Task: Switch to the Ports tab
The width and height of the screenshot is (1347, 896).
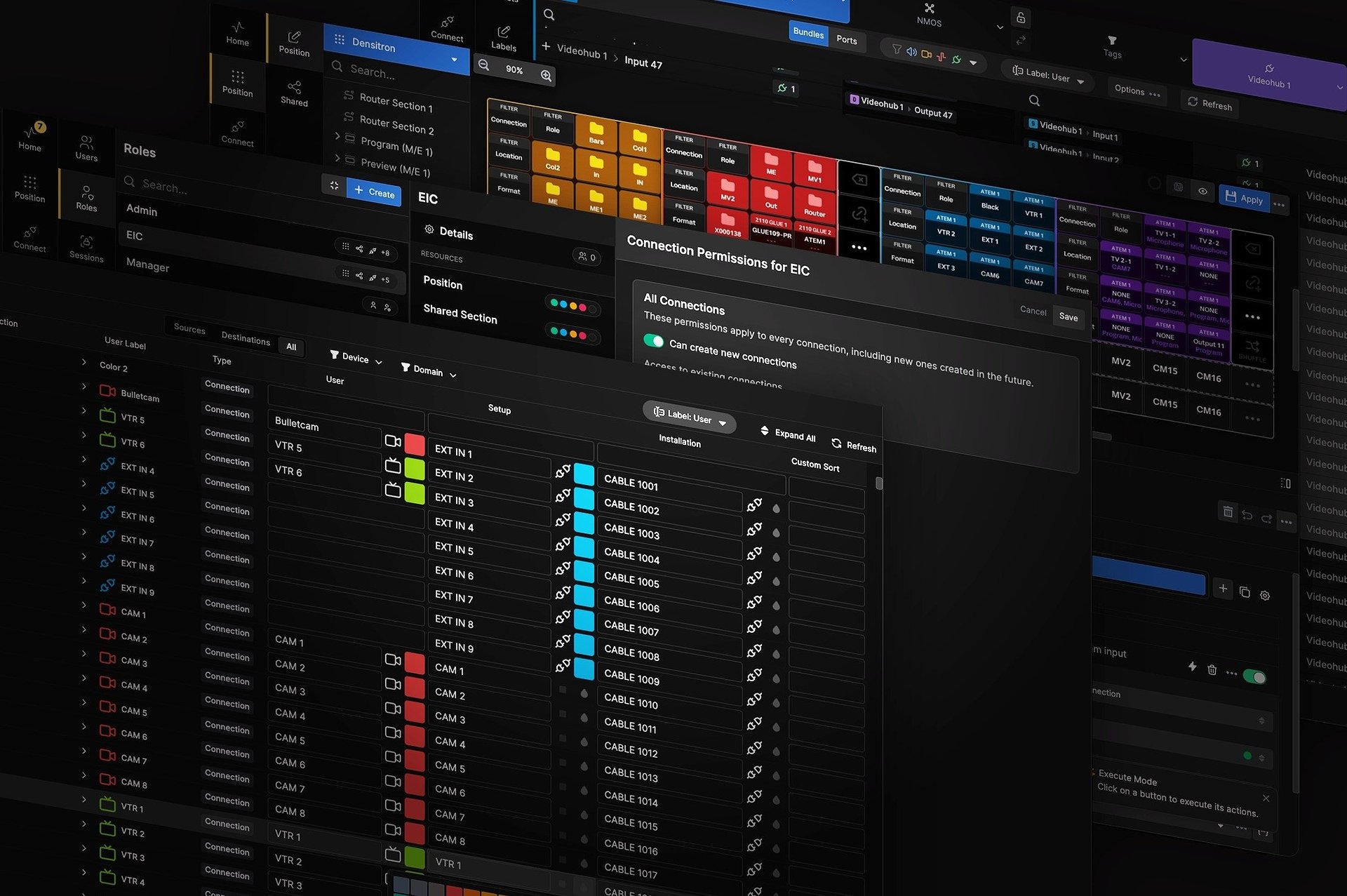Action: (846, 40)
